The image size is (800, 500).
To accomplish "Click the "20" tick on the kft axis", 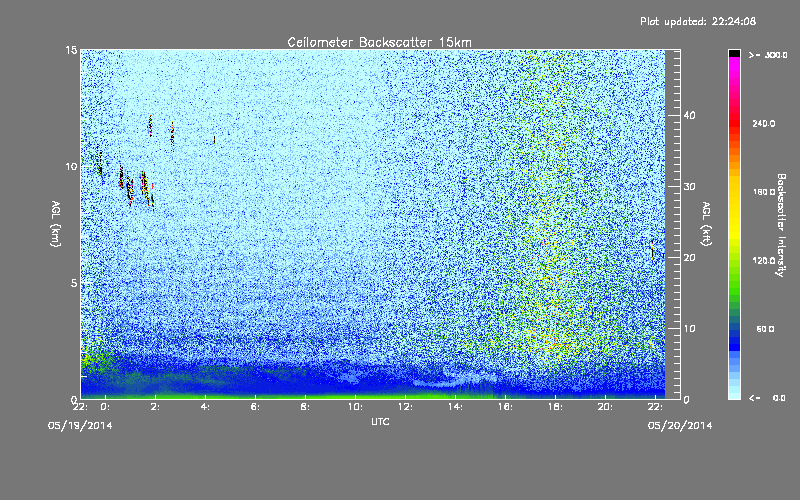I will coord(689,258).
